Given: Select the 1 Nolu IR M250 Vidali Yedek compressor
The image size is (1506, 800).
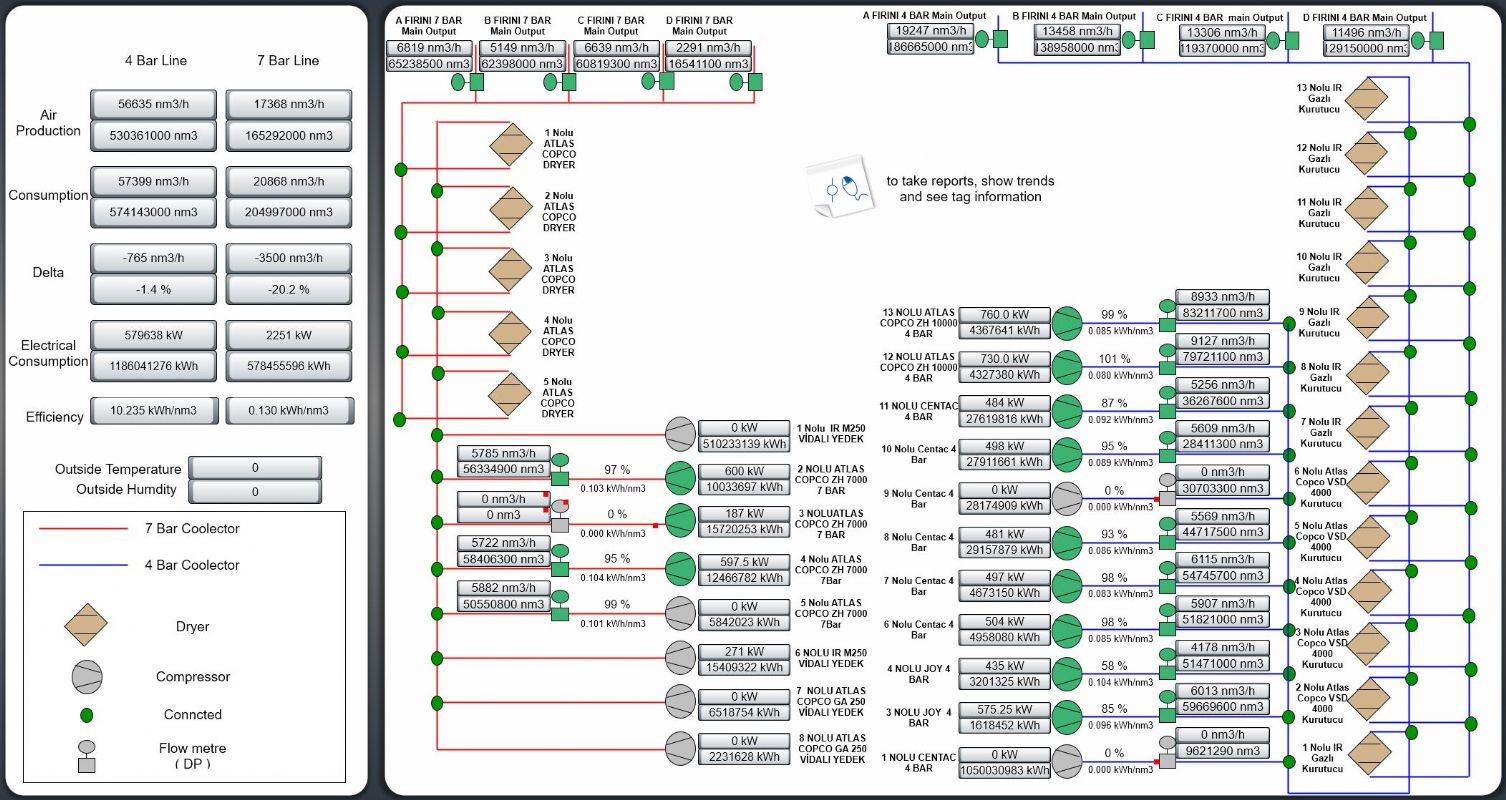Looking at the screenshot, I should click(680, 435).
